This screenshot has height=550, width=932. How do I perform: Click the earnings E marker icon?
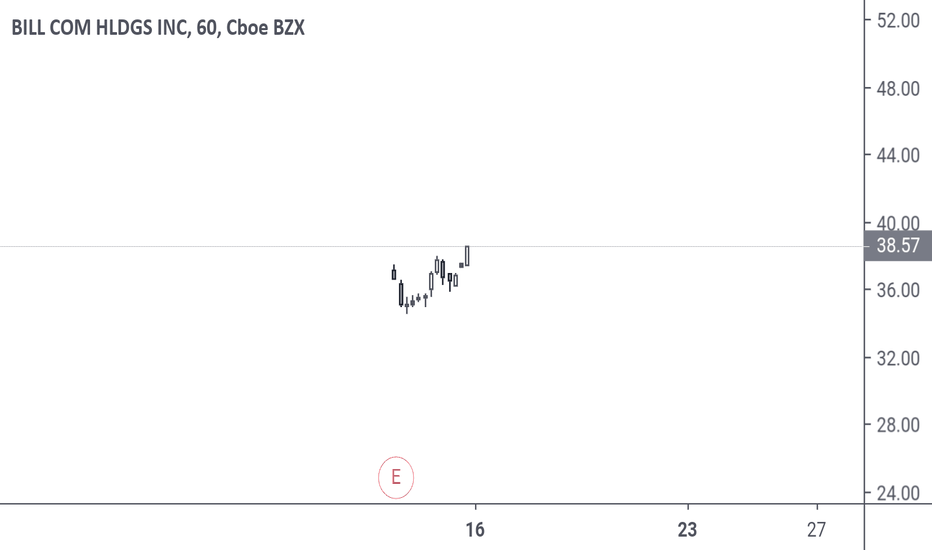coord(396,477)
